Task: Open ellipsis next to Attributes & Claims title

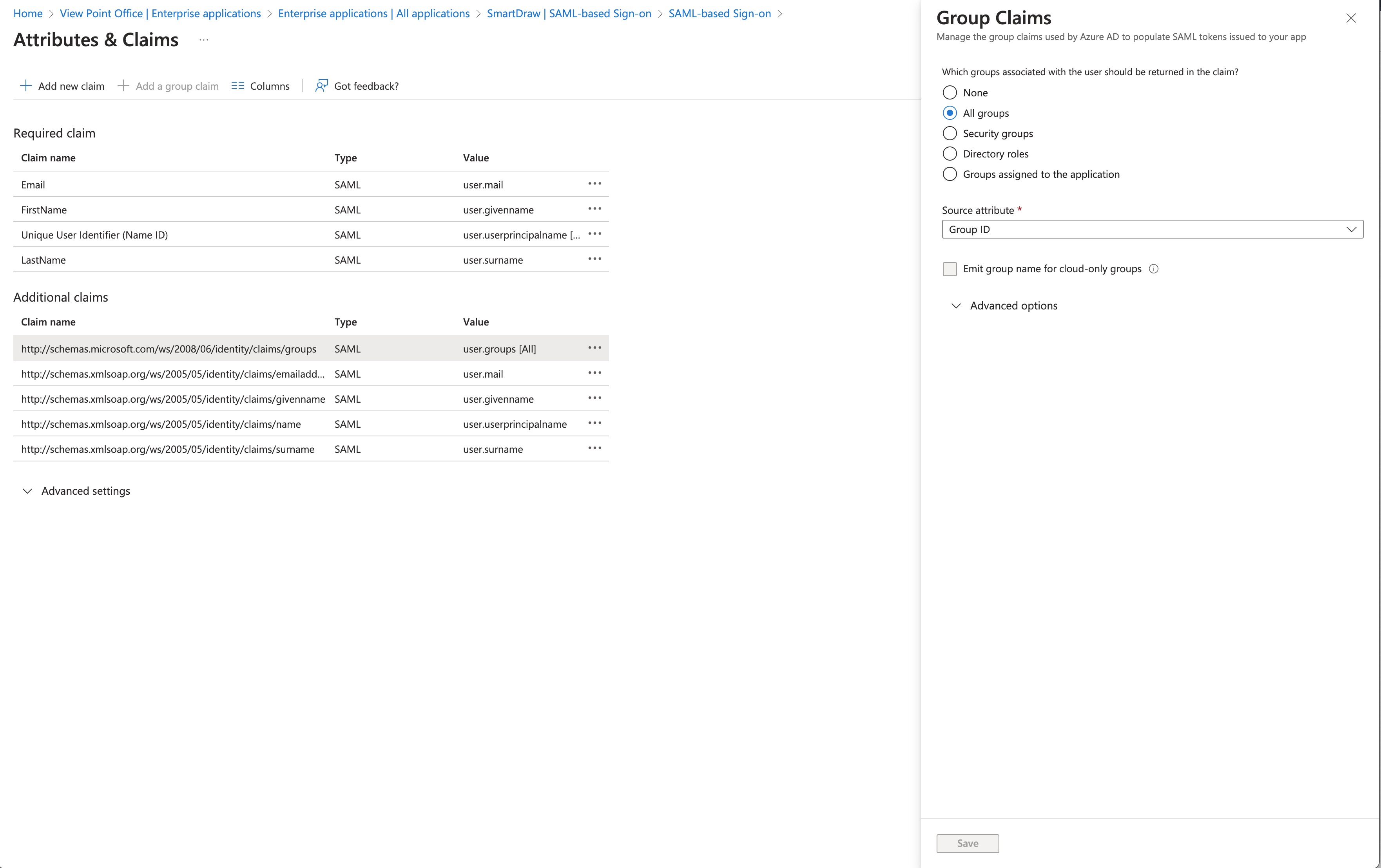Action: pyautogui.click(x=204, y=40)
